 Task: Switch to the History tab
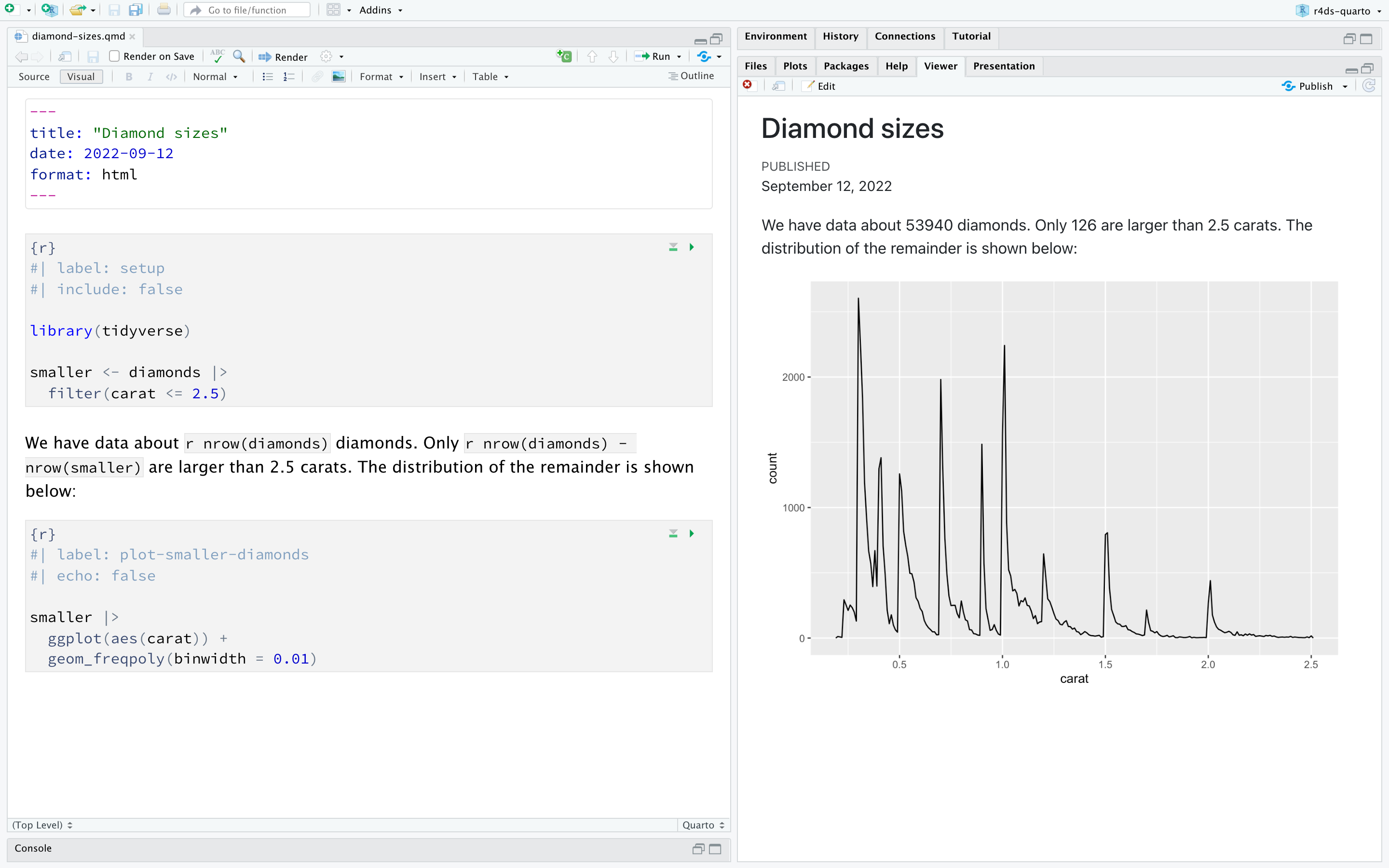(839, 35)
